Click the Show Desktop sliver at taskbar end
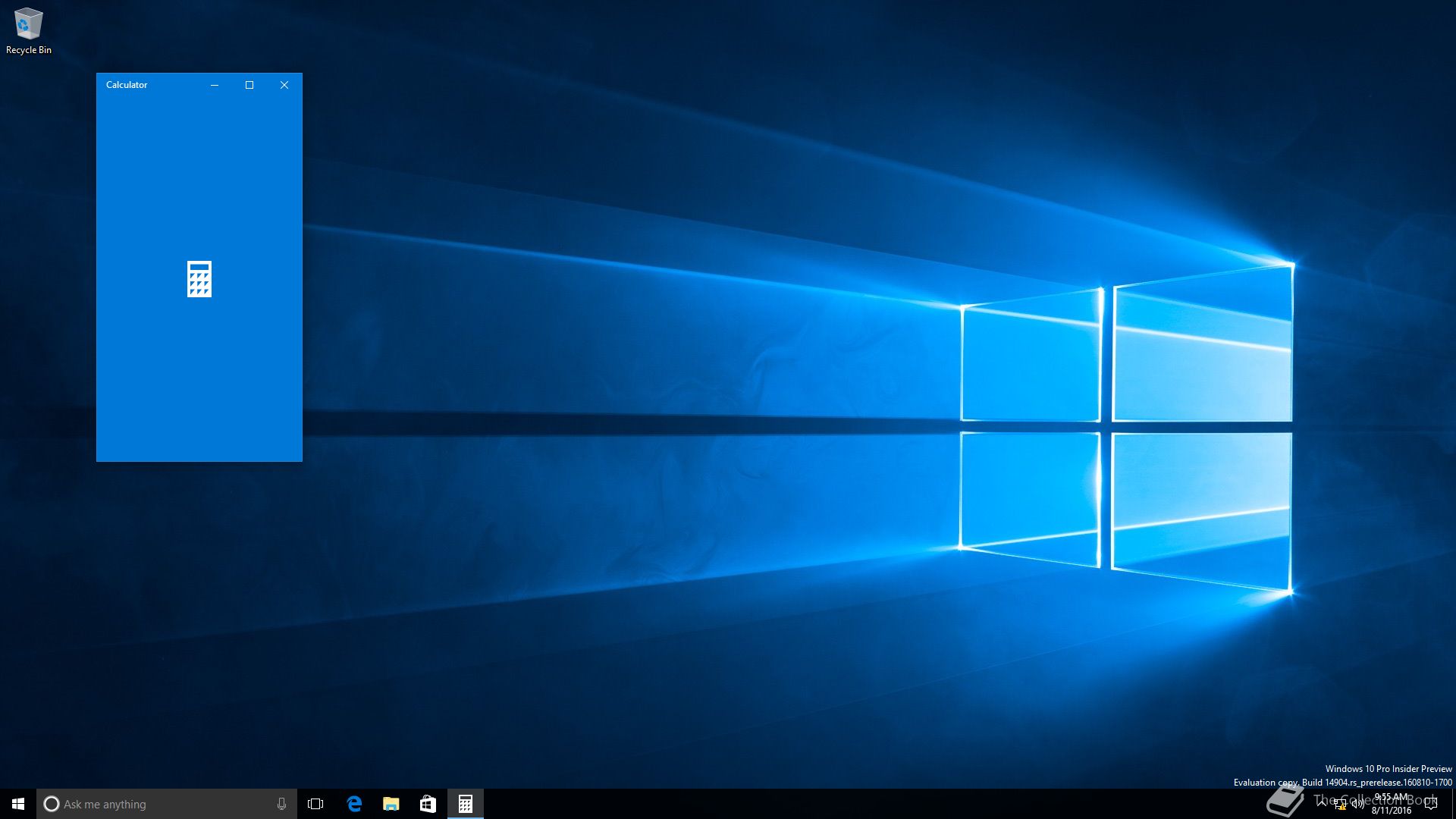Screen dimensions: 1456x819 (1453, 804)
